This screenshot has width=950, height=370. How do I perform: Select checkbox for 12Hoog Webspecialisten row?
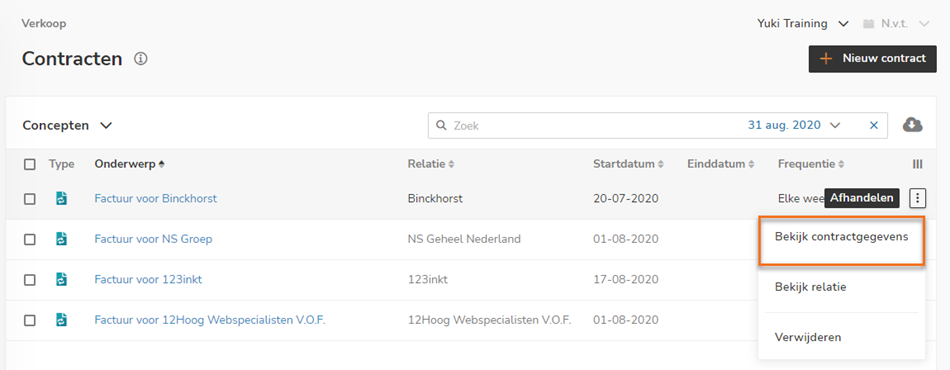30,320
